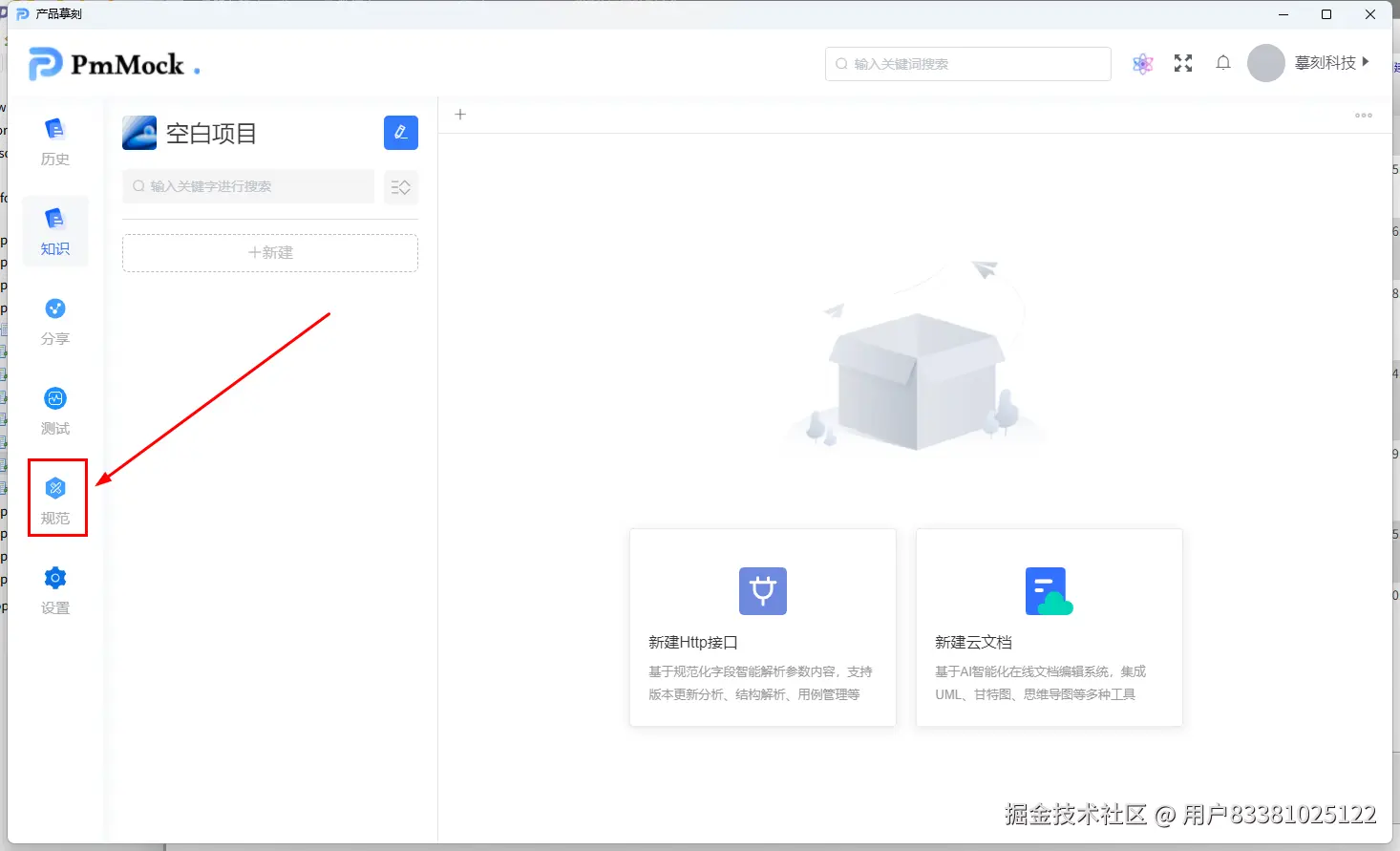The width and height of the screenshot is (1400, 851).
Task: Create a new interface via 新建Http接口 card
Action: pyautogui.click(x=761, y=628)
